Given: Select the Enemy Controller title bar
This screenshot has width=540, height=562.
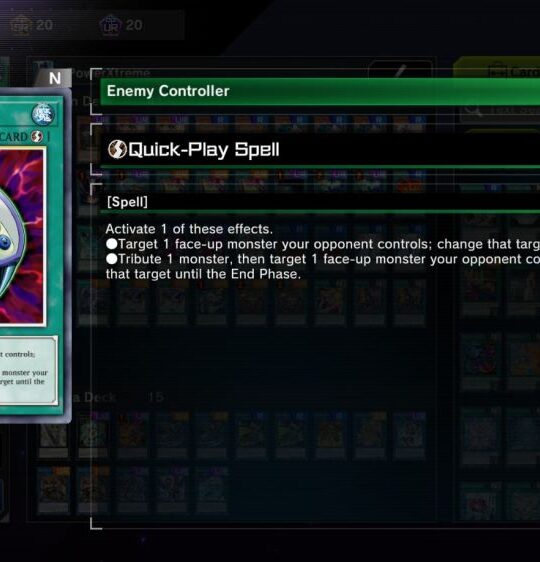Looking at the screenshot, I should (320, 91).
